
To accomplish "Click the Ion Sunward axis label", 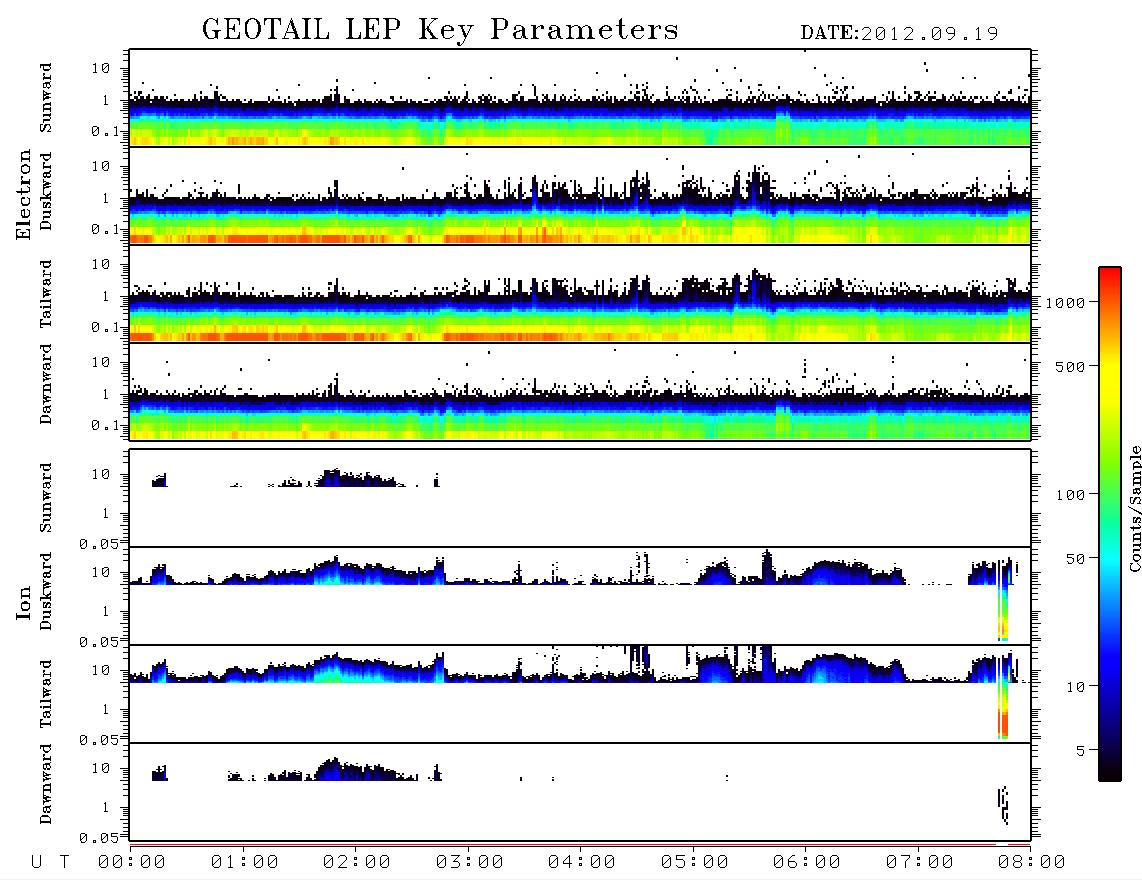I will click(x=46, y=498).
